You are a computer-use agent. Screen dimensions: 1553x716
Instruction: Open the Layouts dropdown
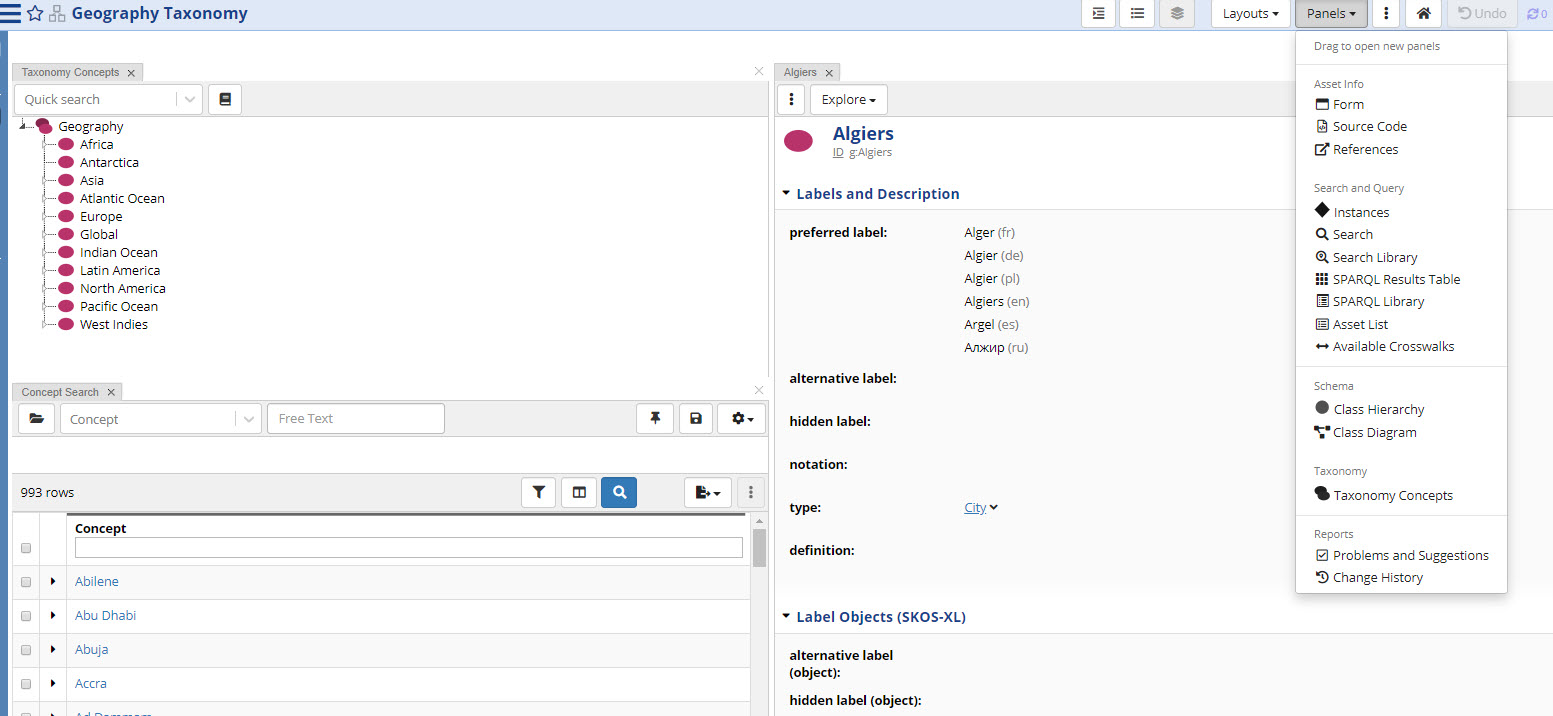(1250, 14)
